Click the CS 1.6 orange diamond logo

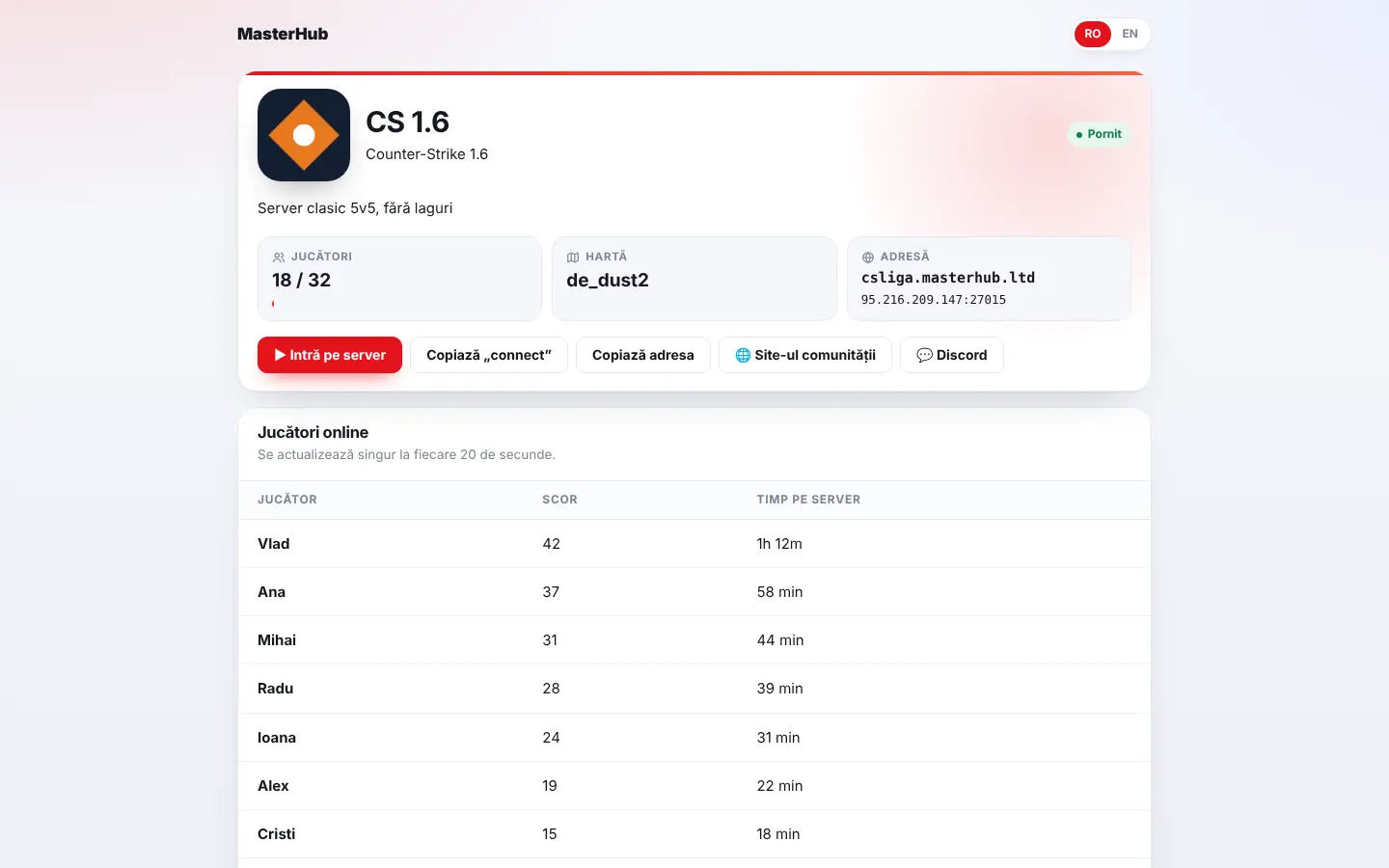[x=304, y=135]
